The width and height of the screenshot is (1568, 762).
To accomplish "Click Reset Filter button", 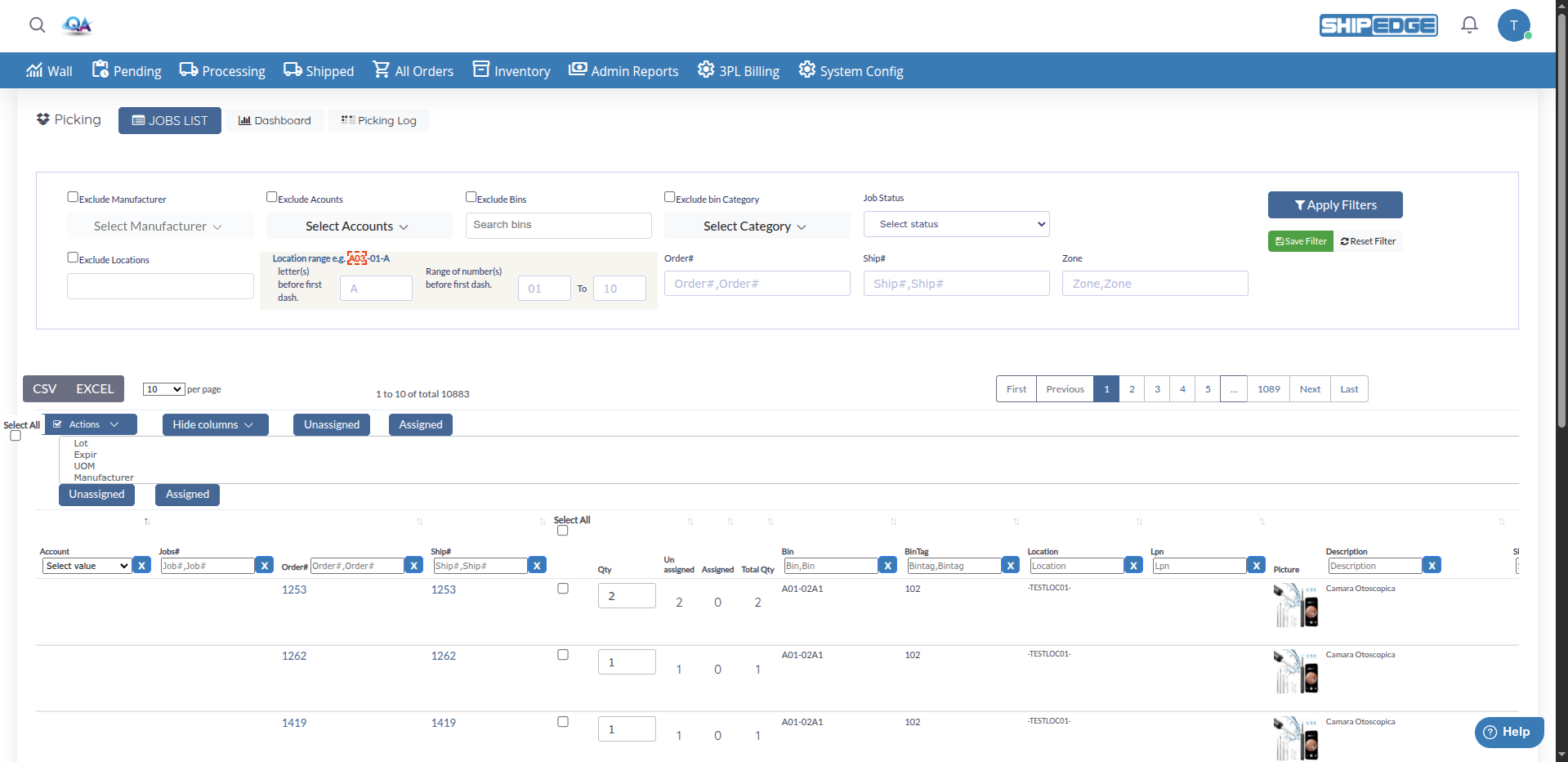I will (1369, 241).
